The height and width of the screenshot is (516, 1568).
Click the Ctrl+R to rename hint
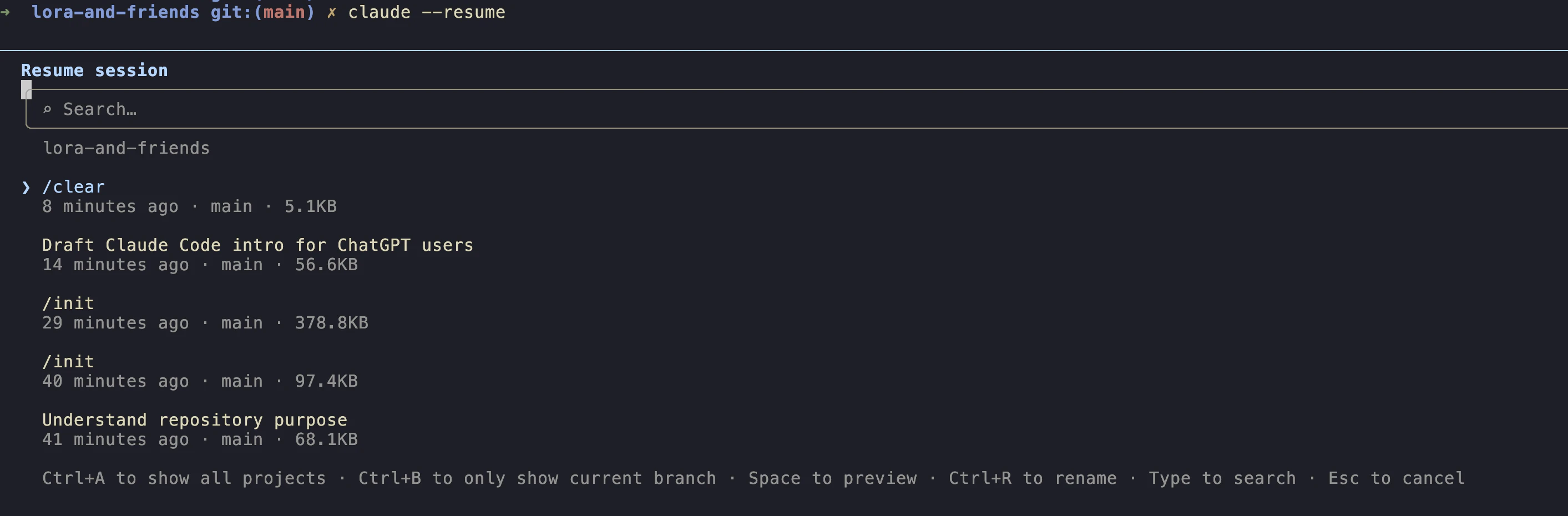[1033, 478]
